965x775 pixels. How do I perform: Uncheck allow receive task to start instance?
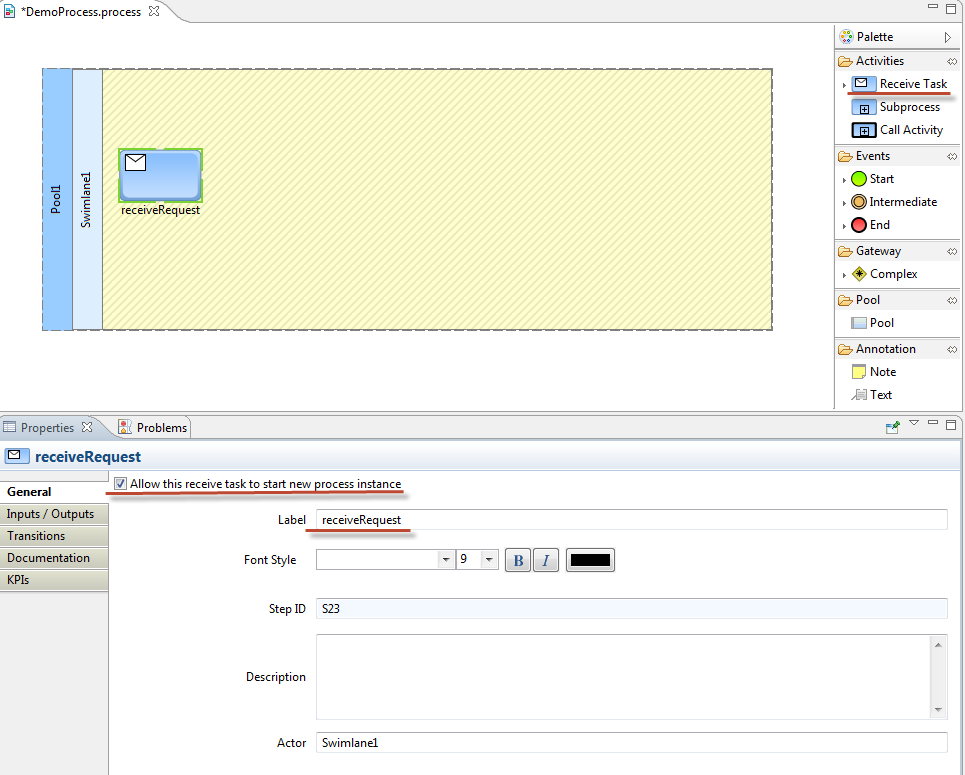click(x=121, y=484)
